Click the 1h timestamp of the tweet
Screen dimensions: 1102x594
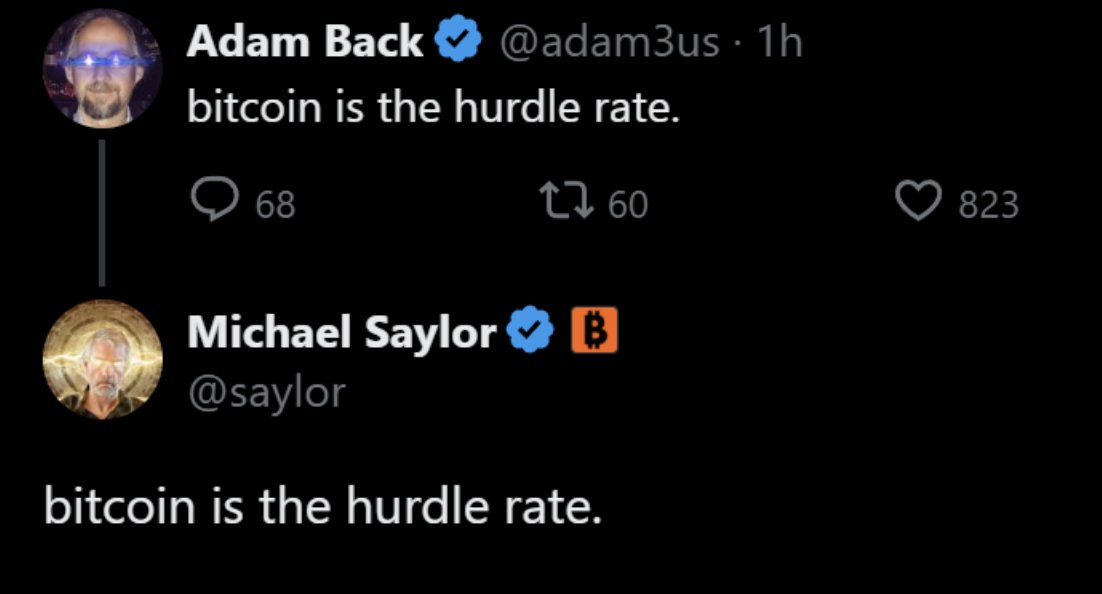click(779, 41)
